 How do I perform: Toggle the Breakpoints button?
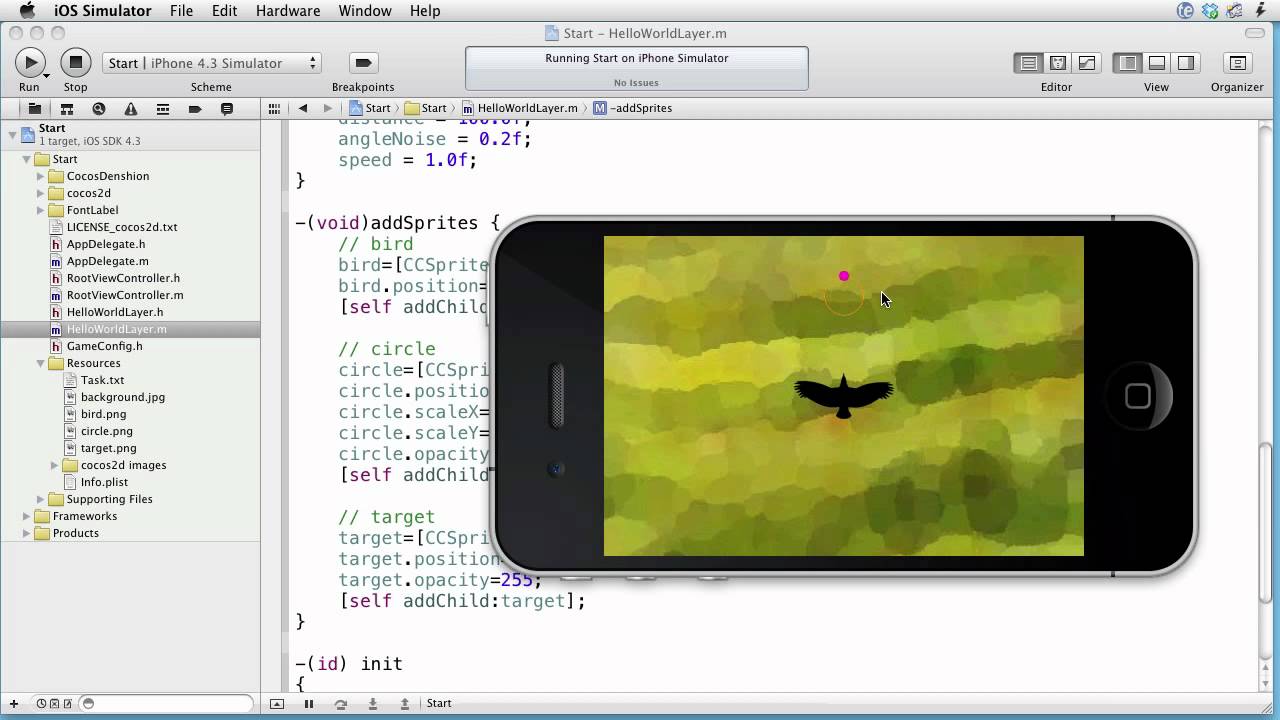pyautogui.click(x=363, y=63)
